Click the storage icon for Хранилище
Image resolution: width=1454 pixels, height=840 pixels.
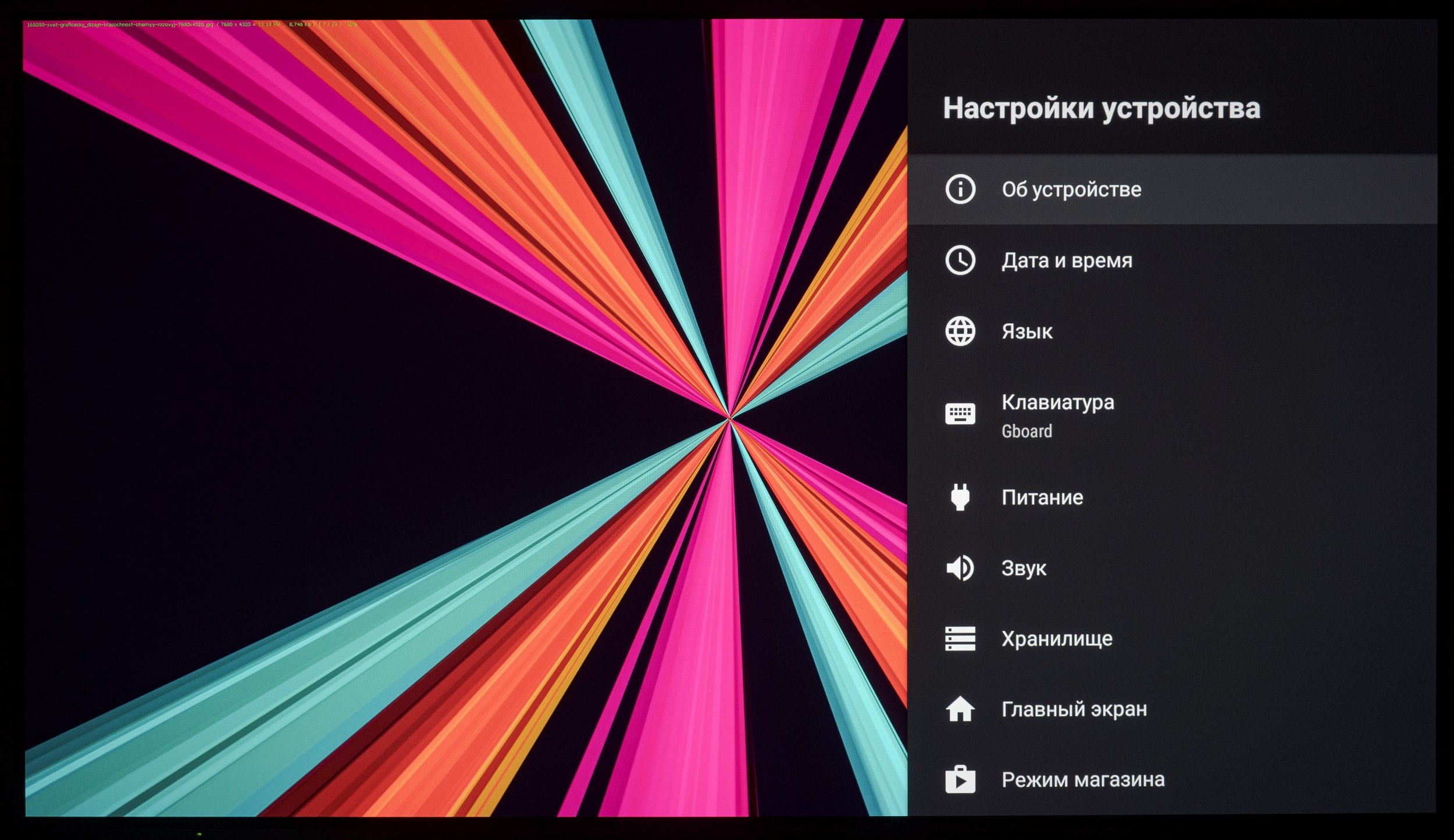pyautogui.click(x=960, y=638)
